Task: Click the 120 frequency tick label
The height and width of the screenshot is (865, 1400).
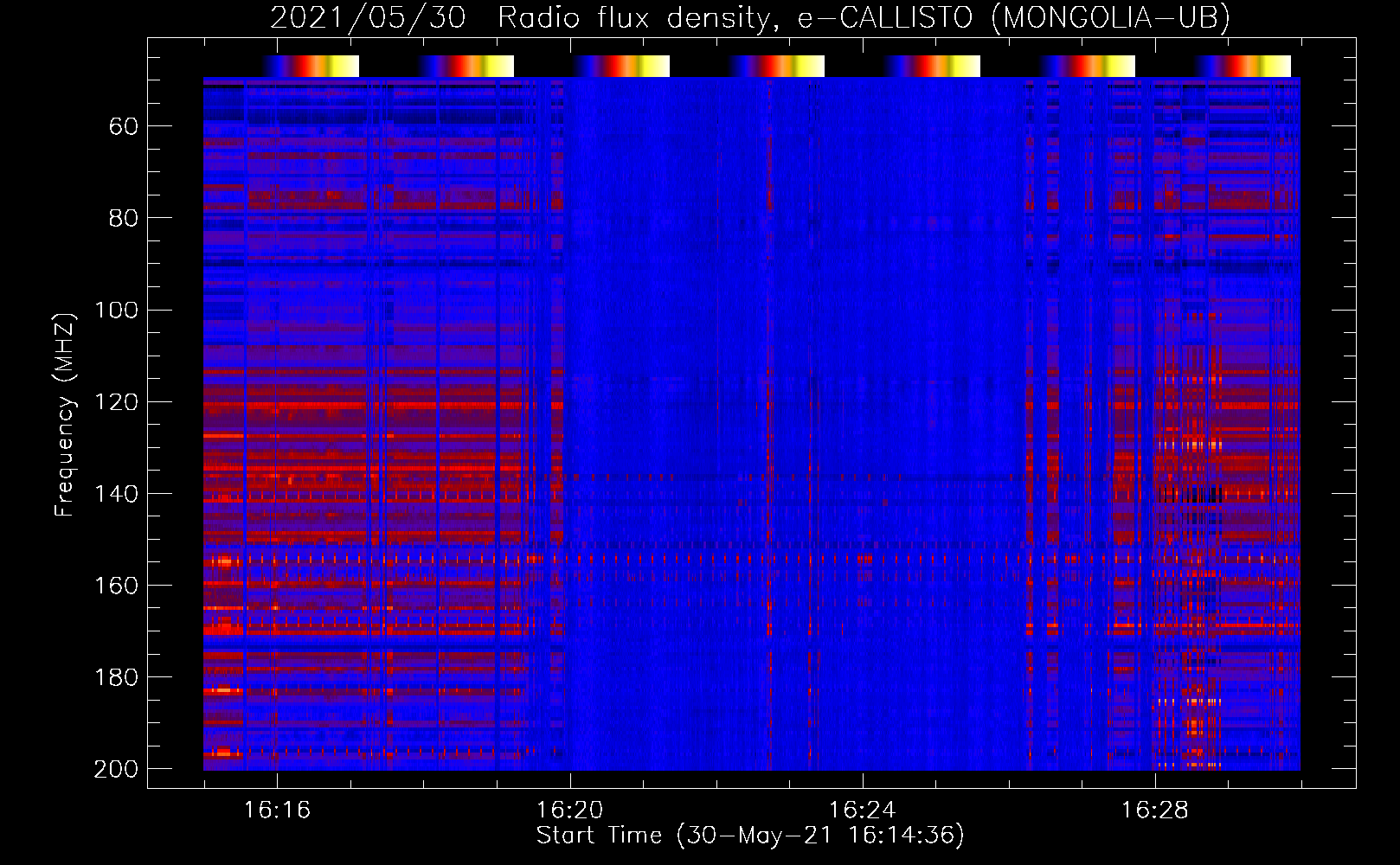Action: (117, 402)
